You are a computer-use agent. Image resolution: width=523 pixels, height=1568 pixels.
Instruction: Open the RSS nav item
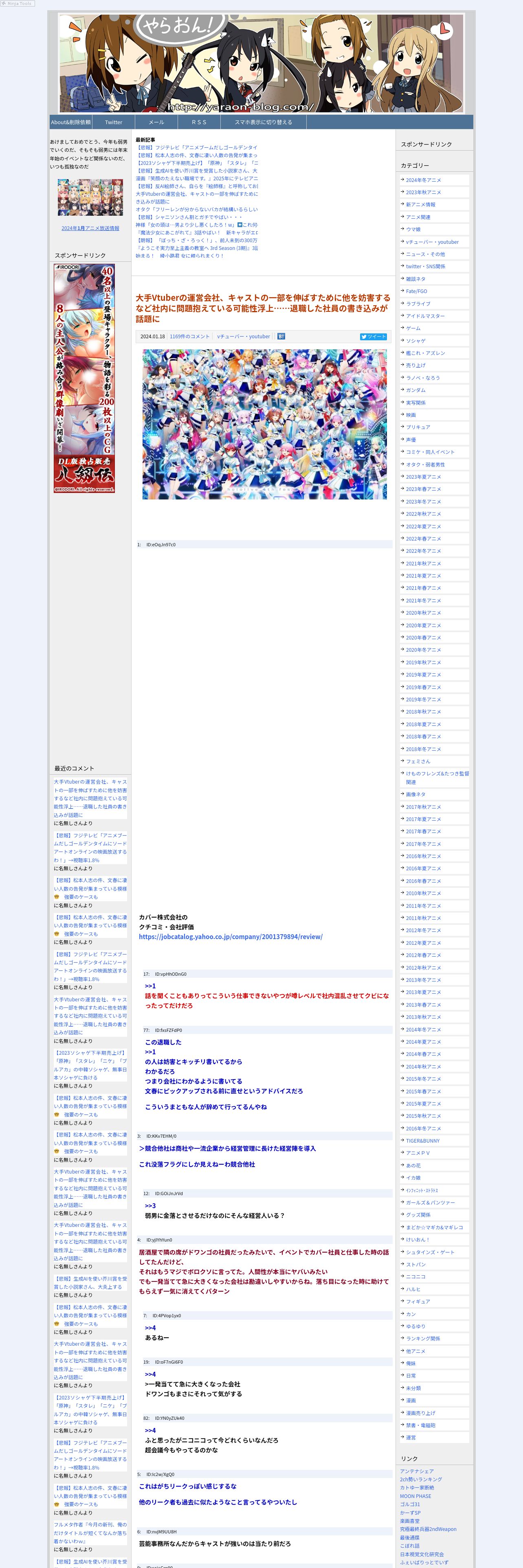tap(199, 123)
